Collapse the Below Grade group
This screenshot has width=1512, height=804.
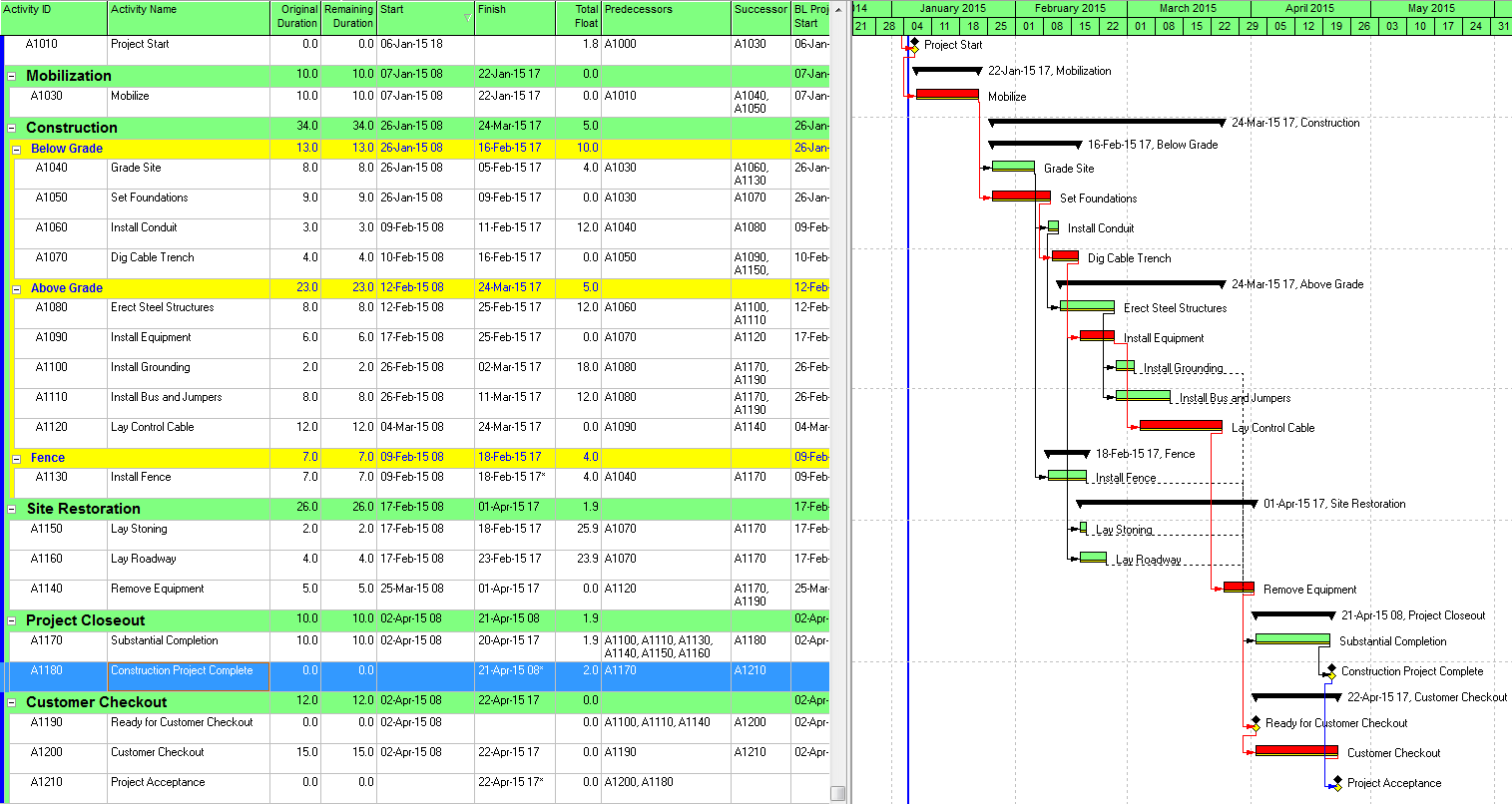point(17,150)
